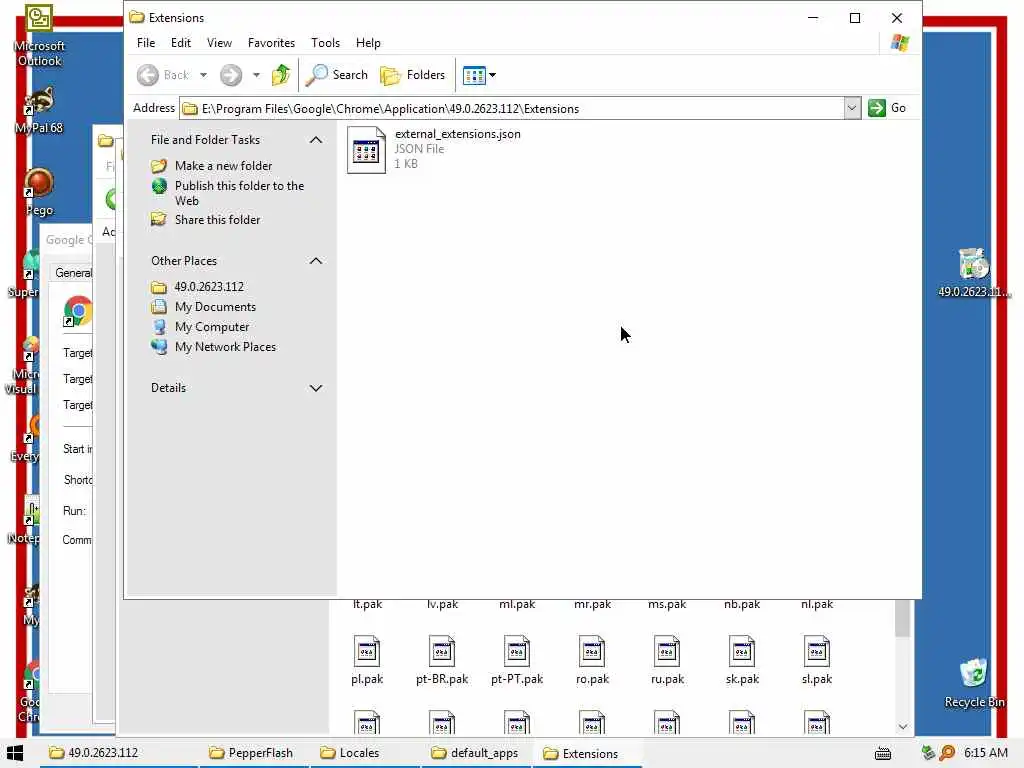
Task: Open My Documents link
Action: [215, 307]
